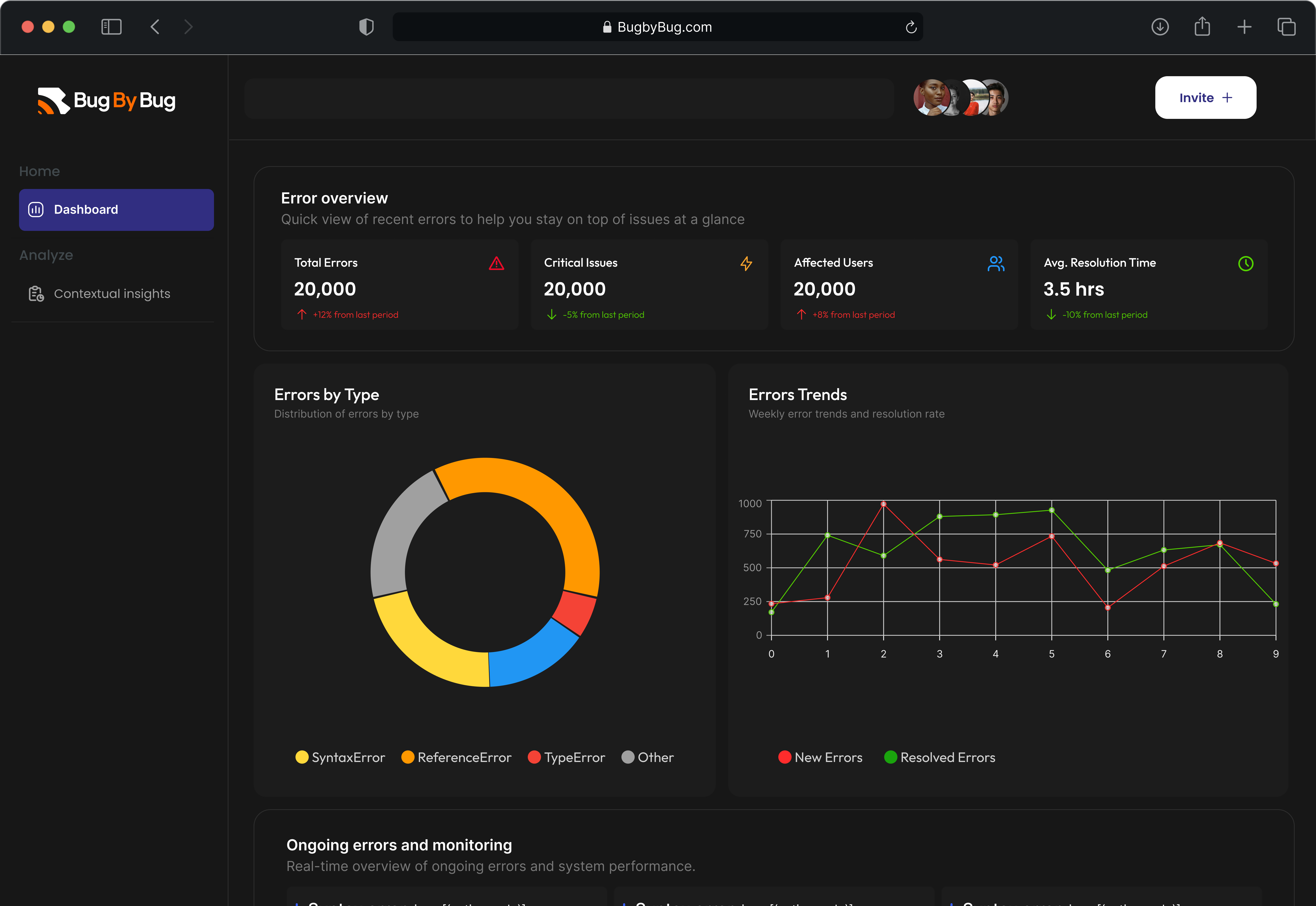Click the browser share icon

pyautogui.click(x=1202, y=27)
